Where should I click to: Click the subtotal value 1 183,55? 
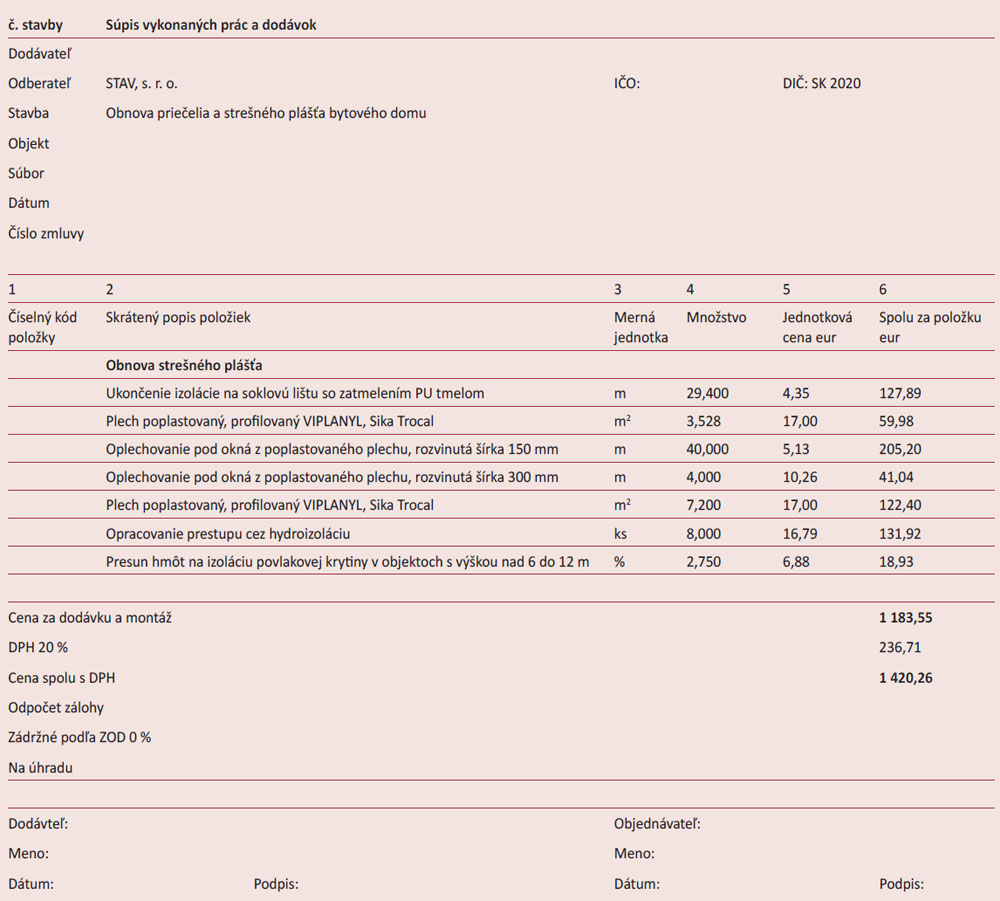point(905,618)
